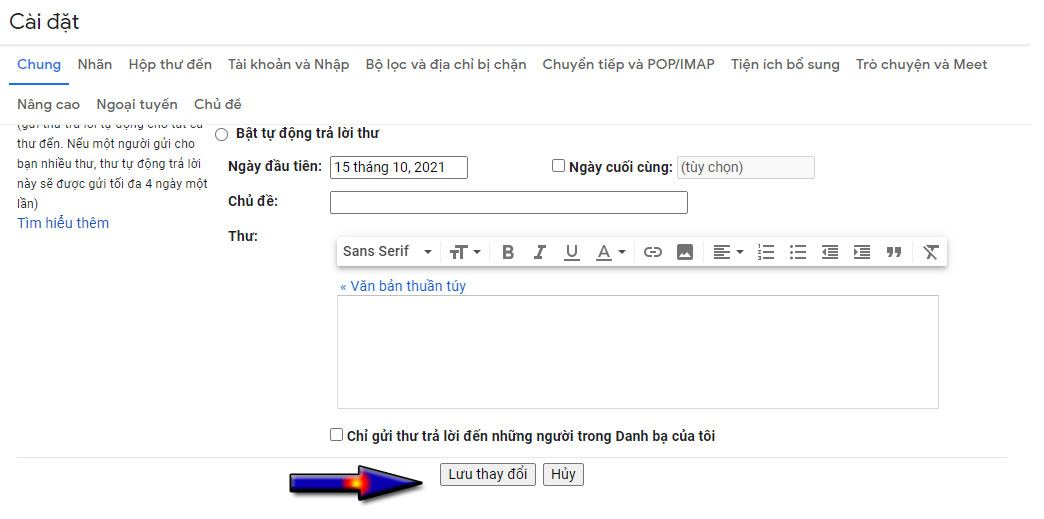Viewport: 1044px width, 519px height.
Task: Switch to the Hộp thư đến tab
Action: coord(170,65)
